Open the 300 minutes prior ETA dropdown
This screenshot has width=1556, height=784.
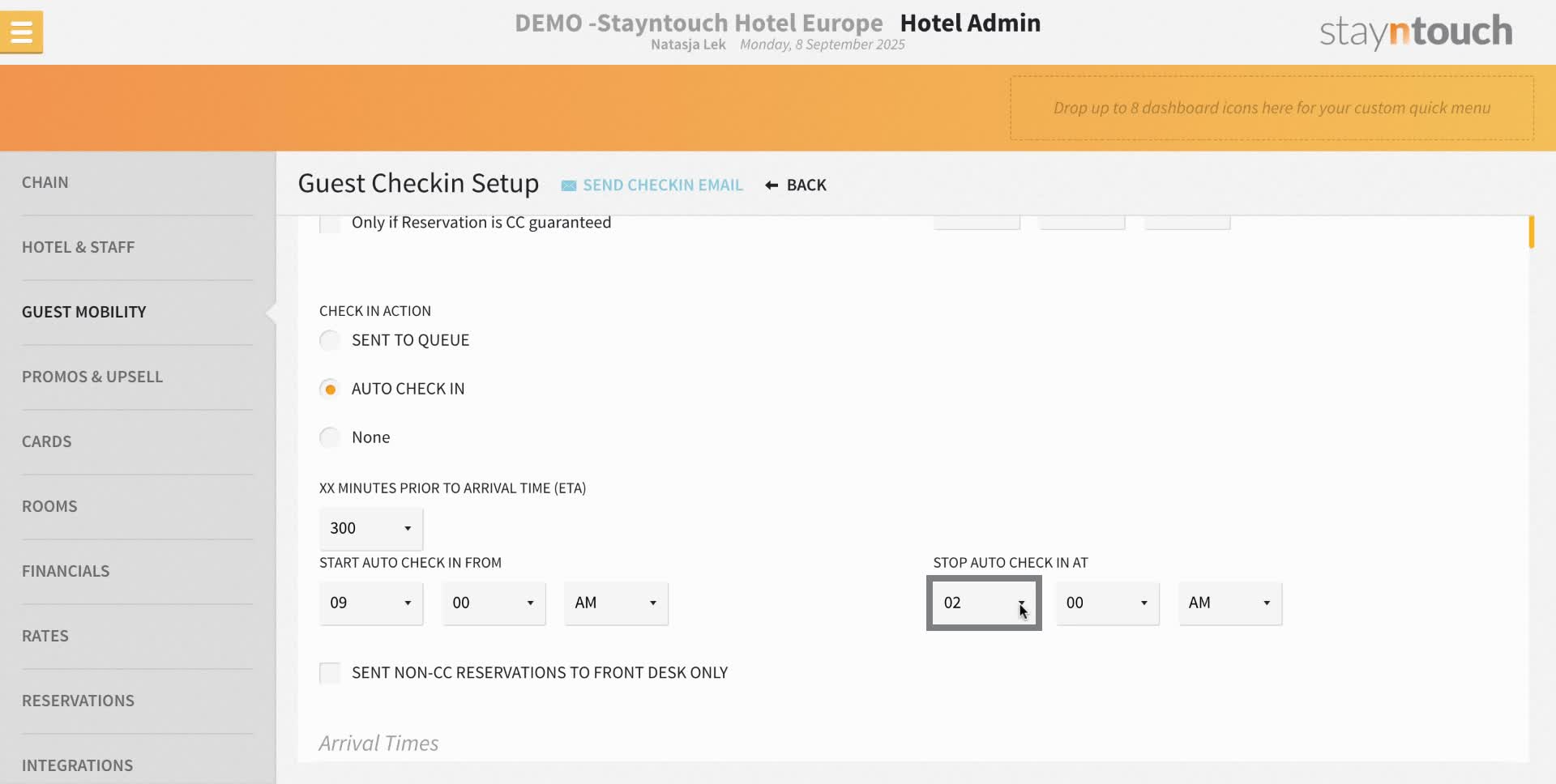tap(370, 528)
